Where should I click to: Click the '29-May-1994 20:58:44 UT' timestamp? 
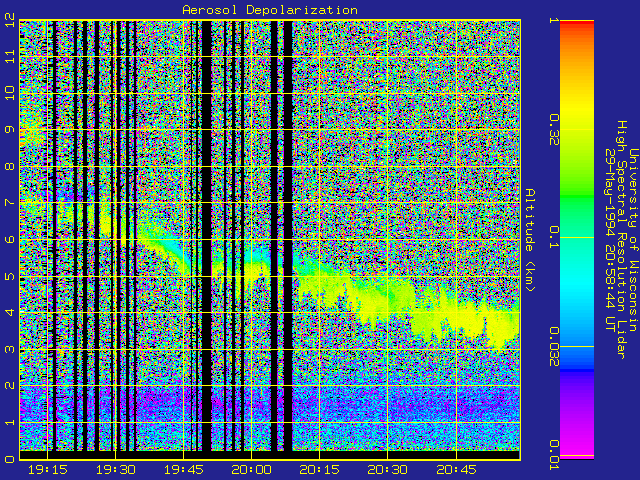pyautogui.click(x=610, y=240)
